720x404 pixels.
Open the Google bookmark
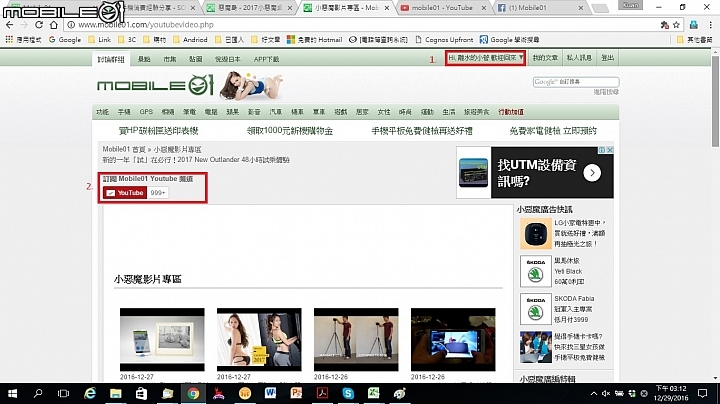[65, 39]
